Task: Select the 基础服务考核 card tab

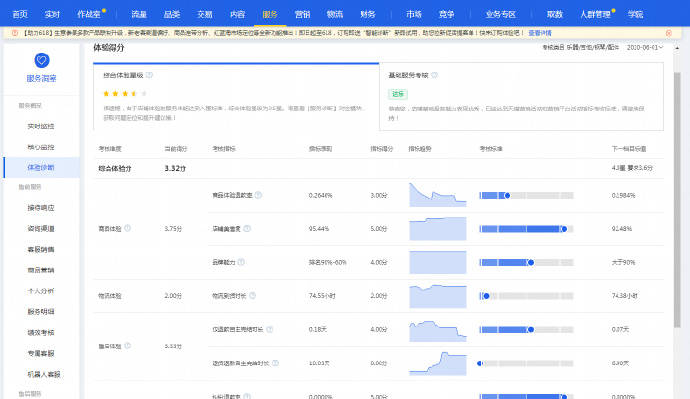Action: point(521,96)
